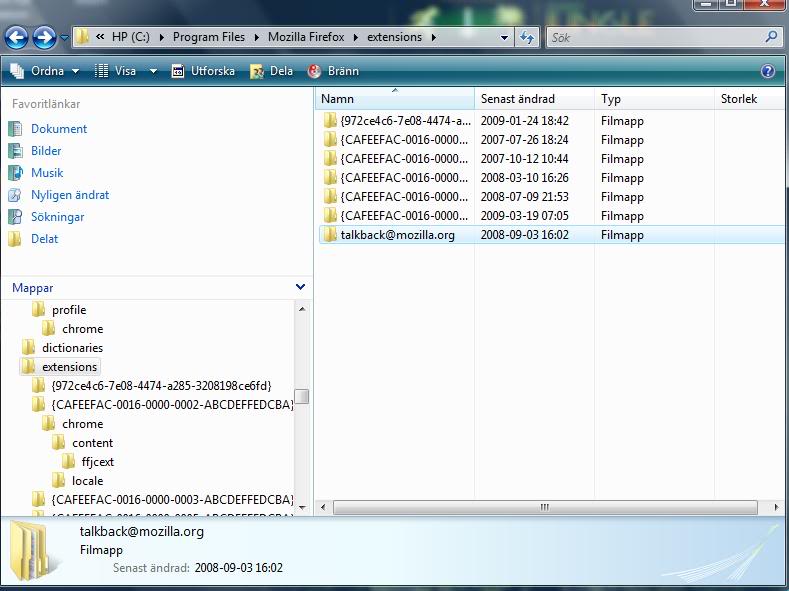Click file list horizontal scrollbar right arrow

[776, 508]
